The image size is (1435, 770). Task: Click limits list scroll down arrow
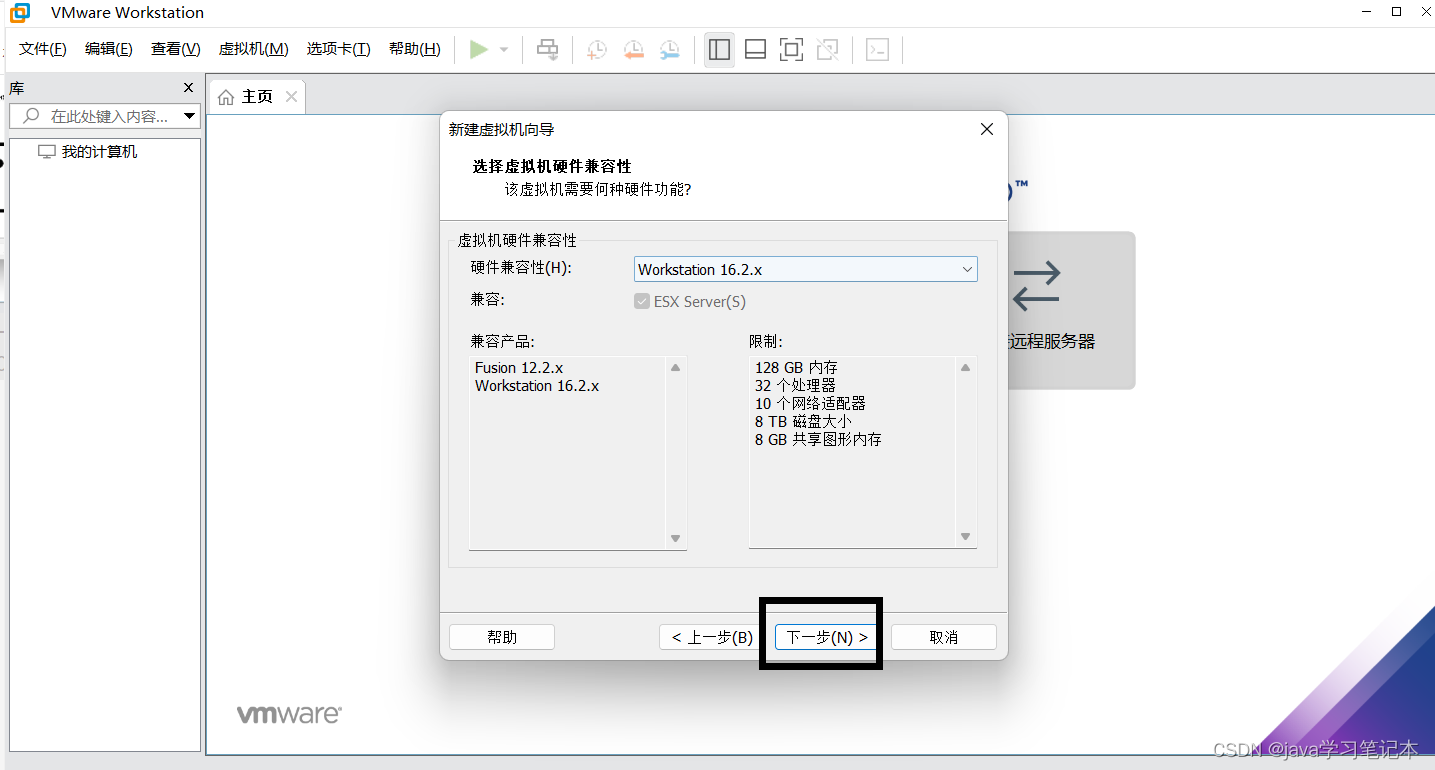tap(966, 537)
